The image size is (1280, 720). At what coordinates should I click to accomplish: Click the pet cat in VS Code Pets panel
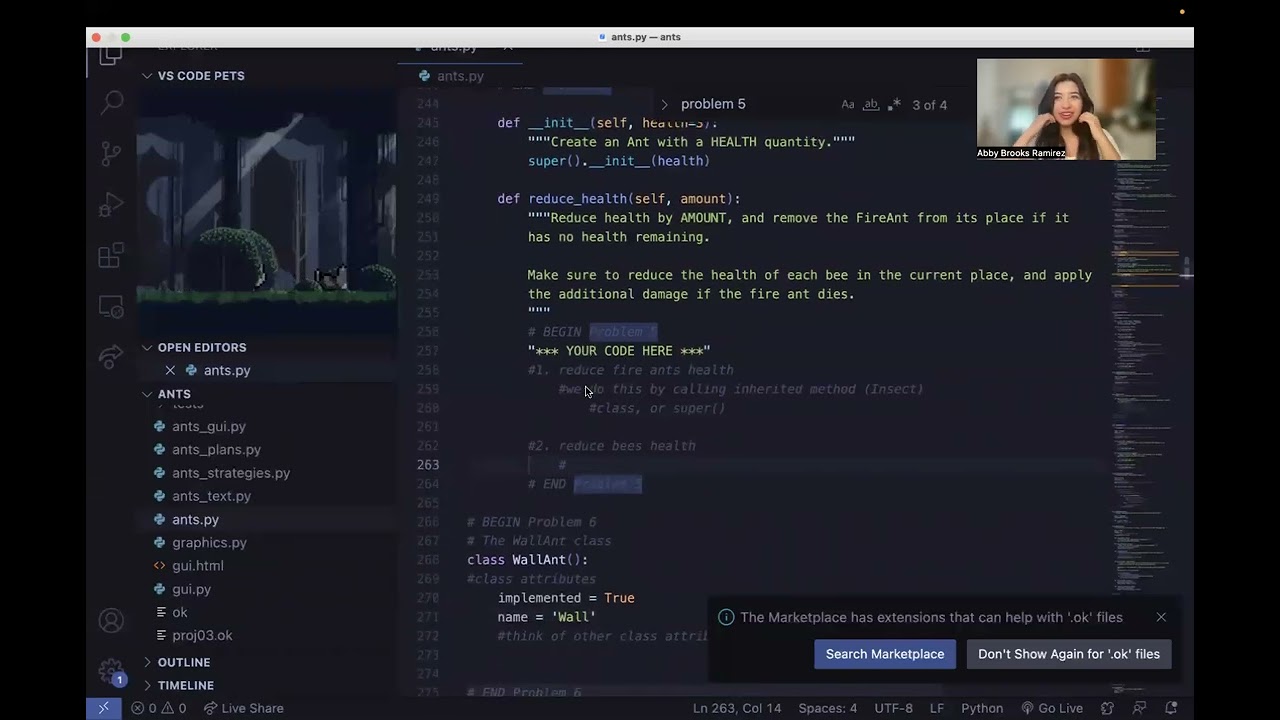[x=331, y=276]
